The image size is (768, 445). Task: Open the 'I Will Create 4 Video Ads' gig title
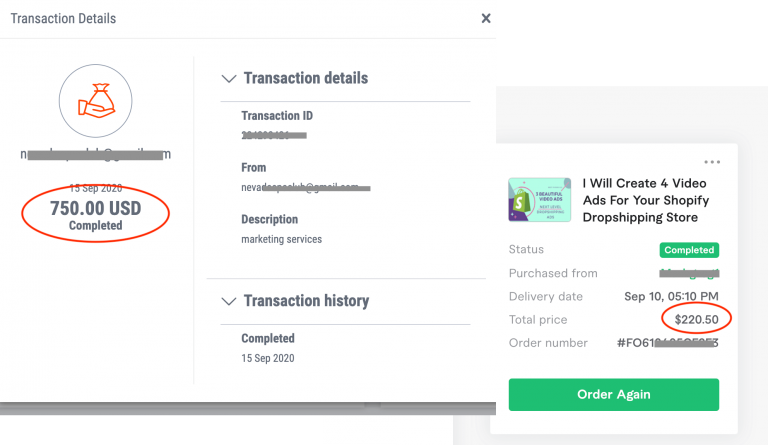646,200
